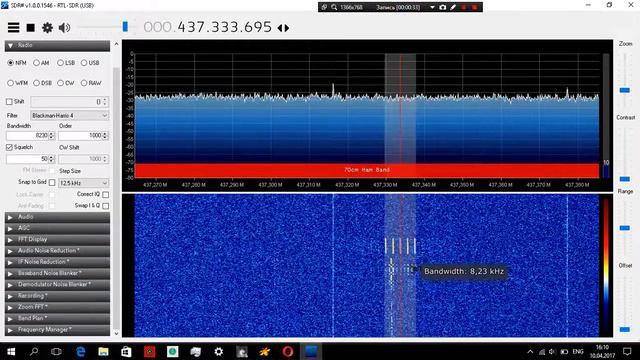This screenshot has width=640, height=360.
Task: Click the recorder toolbar camera screenshot icon
Action: [x=443, y=7]
